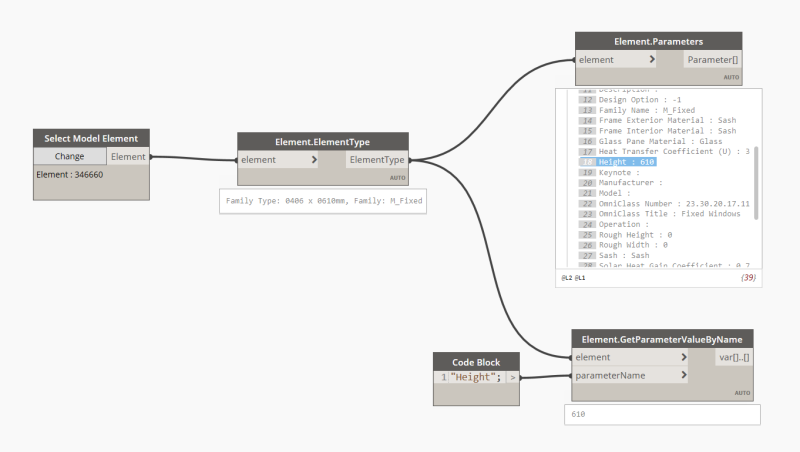
Task: Click the scrollbar in the parameters preview list
Action: pos(756,183)
